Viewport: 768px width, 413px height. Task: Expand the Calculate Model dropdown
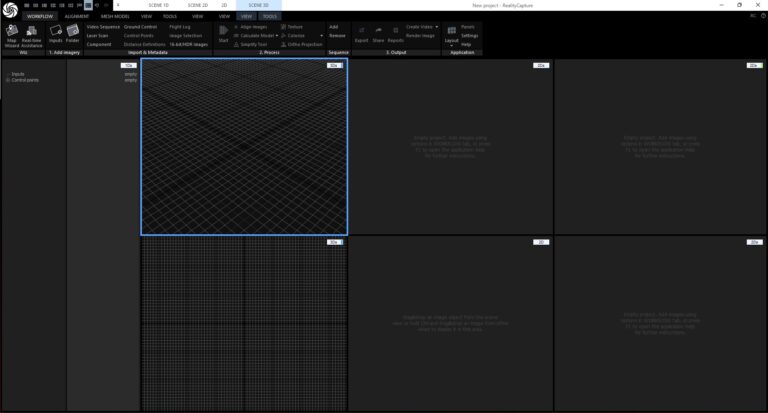[x=276, y=35]
